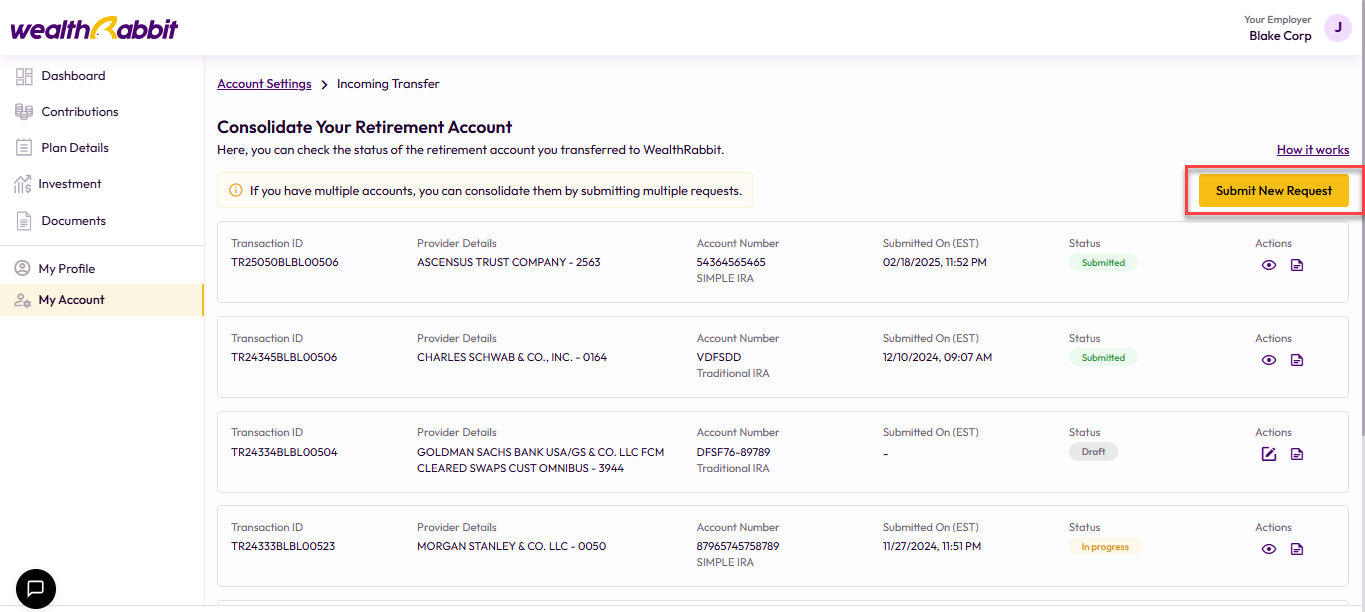Click the Draft status badge
This screenshot has width=1365, height=612.
pos(1093,452)
